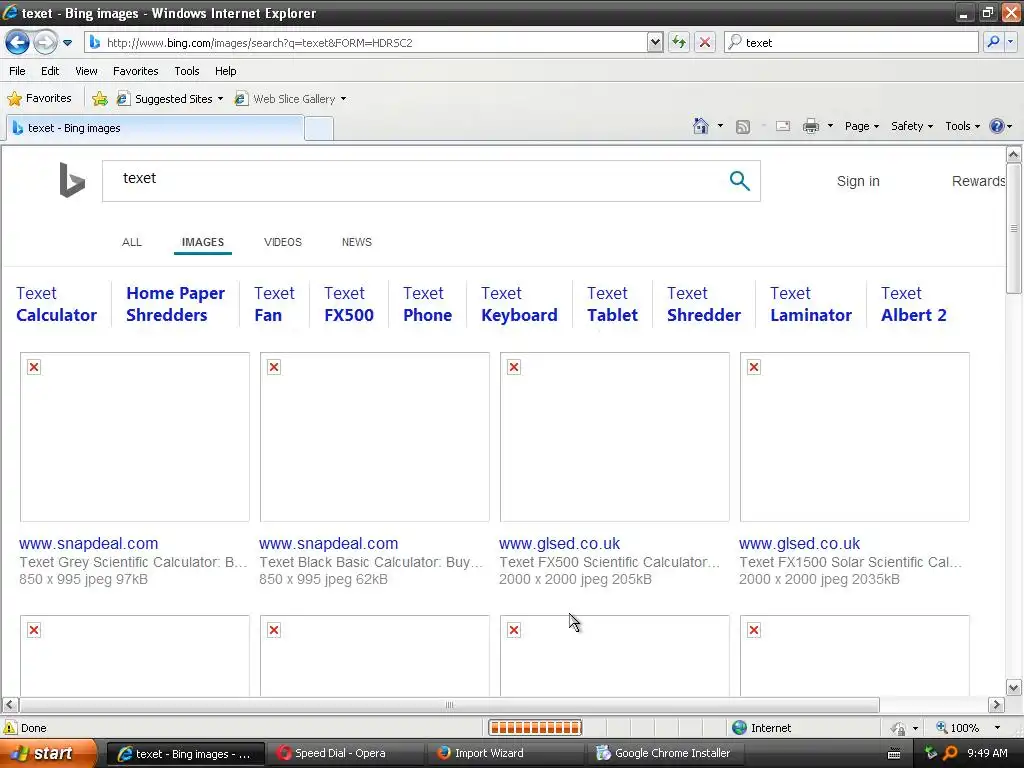This screenshot has height=768, width=1024.
Task: Click the www.snapdeal.com link above Black Basic Calculator
Action: (x=328, y=543)
